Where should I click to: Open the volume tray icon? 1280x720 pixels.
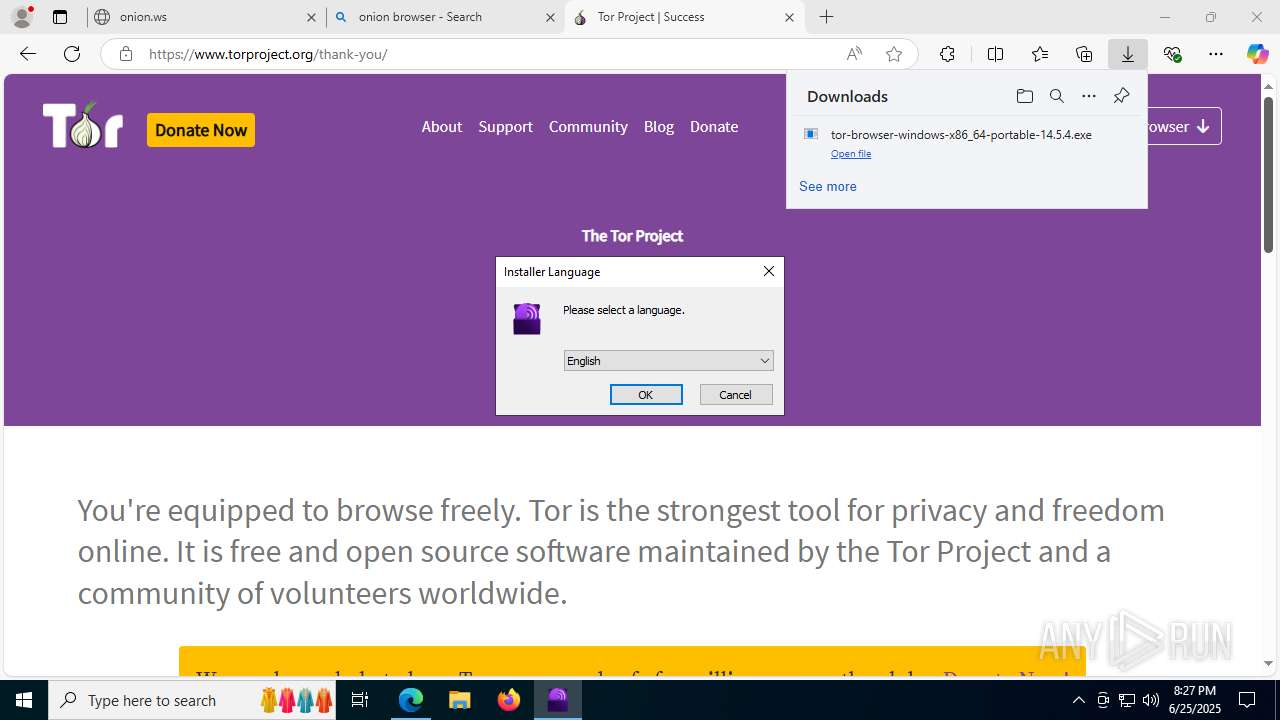tap(1150, 700)
